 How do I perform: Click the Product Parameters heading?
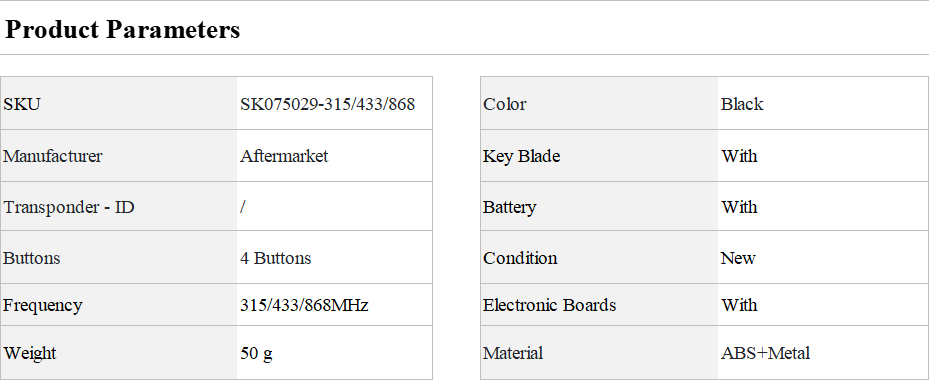pos(123,29)
